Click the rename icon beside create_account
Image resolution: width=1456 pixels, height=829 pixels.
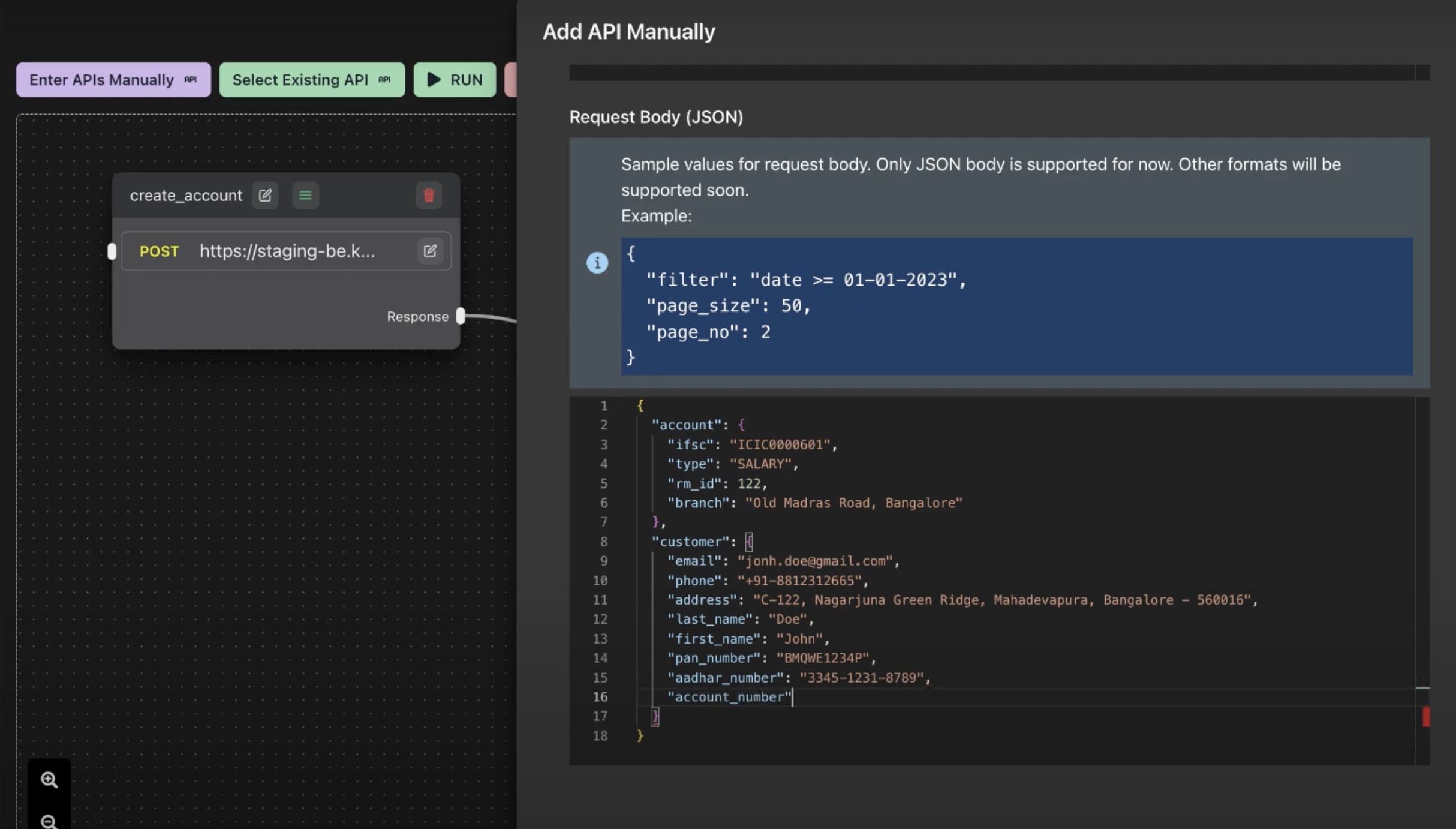coord(265,196)
